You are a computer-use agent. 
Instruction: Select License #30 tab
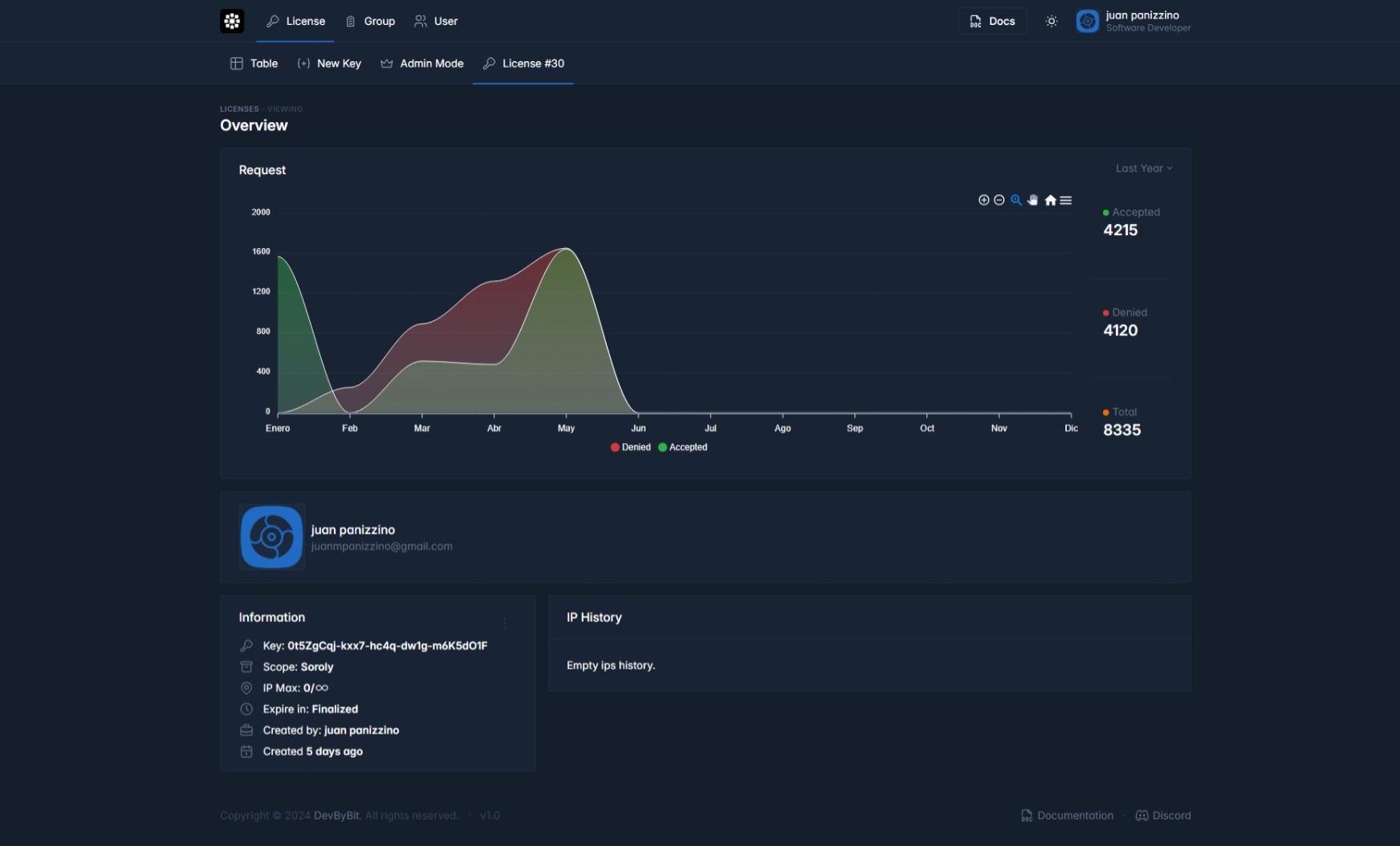click(523, 63)
